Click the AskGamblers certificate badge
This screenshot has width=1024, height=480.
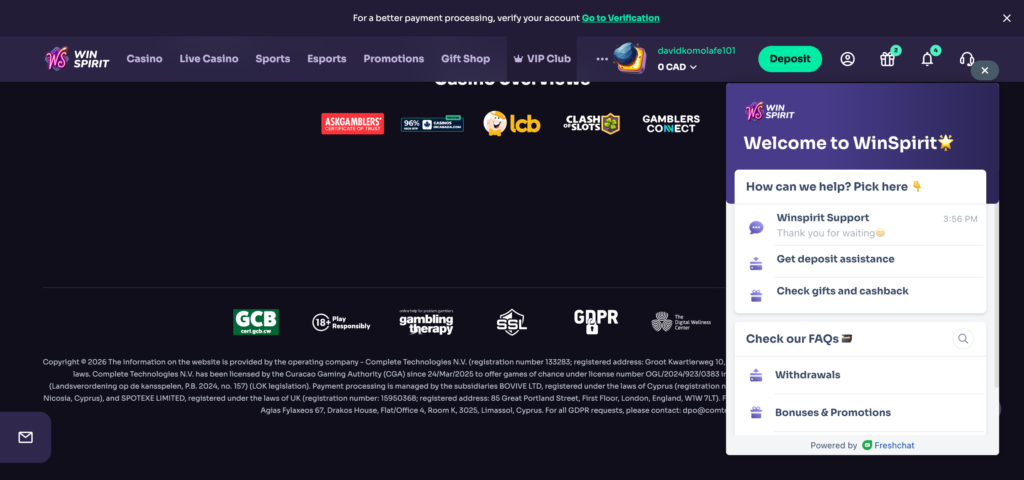(x=352, y=123)
